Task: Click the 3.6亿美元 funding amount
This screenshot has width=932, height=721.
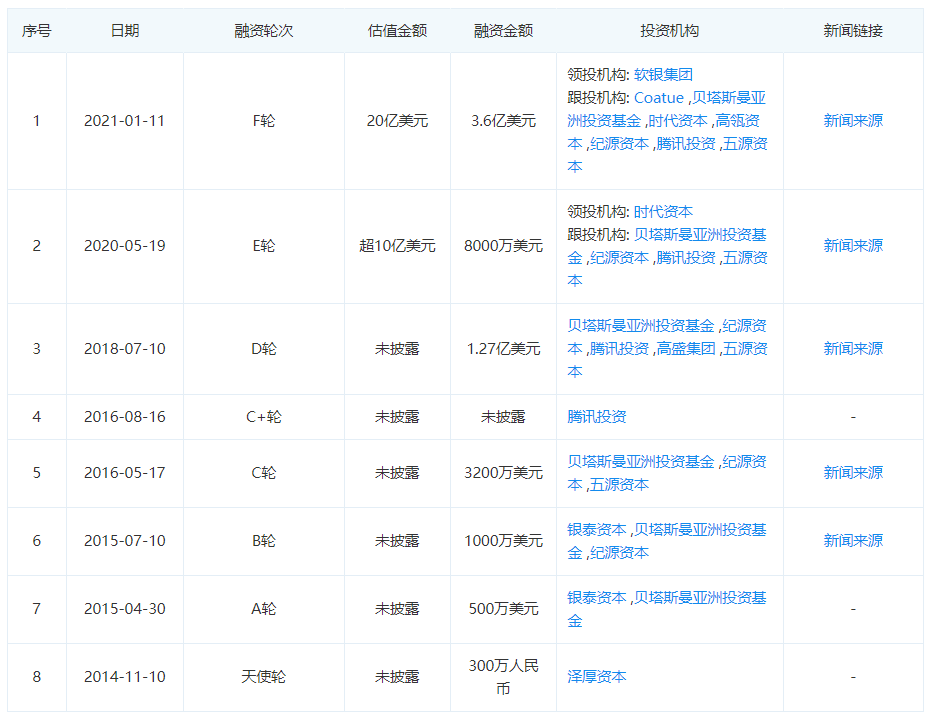Action: [x=503, y=121]
